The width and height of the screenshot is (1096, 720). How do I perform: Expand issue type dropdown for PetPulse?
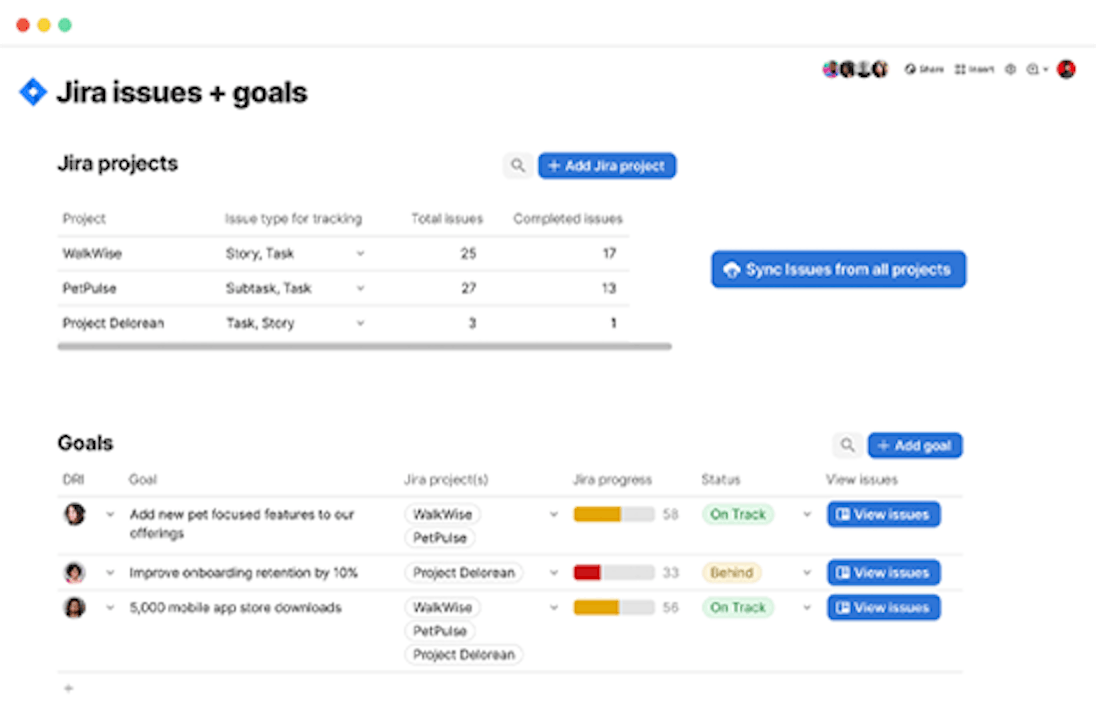click(x=360, y=288)
